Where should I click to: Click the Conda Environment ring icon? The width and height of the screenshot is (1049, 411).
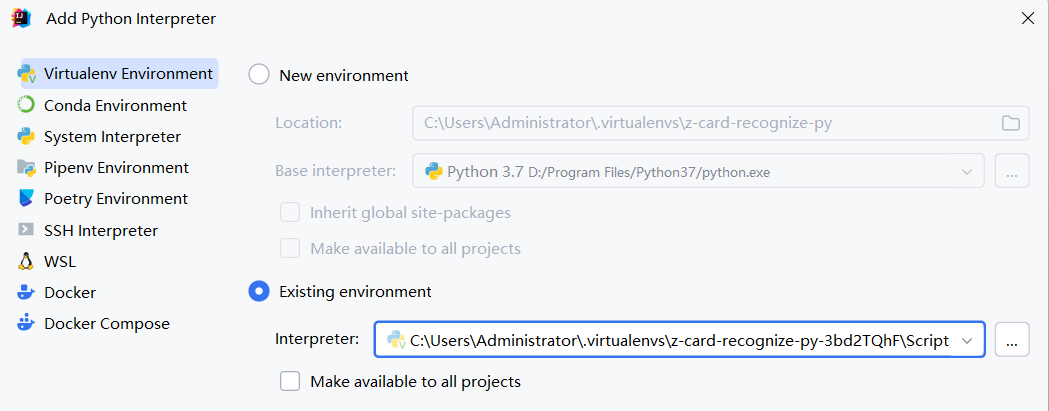point(26,106)
